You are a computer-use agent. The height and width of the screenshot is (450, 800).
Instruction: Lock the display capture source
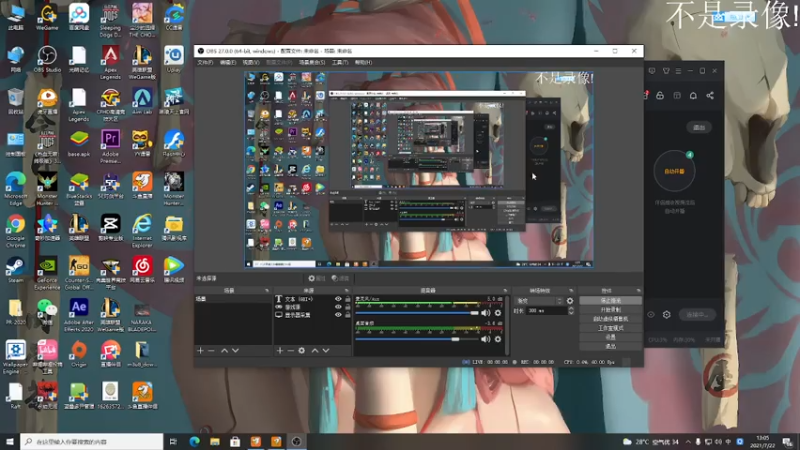(347, 315)
